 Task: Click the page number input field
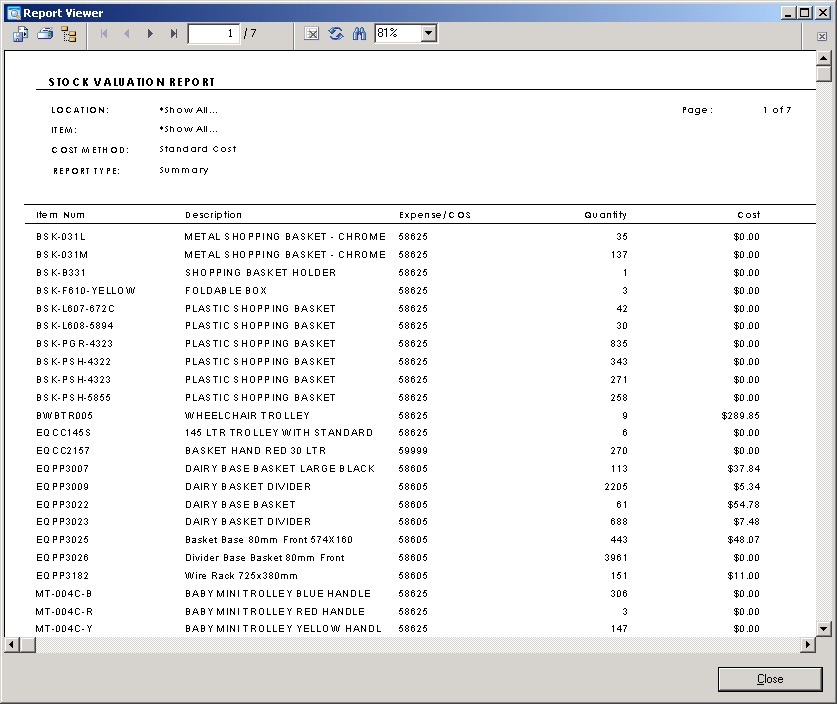pos(214,34)
